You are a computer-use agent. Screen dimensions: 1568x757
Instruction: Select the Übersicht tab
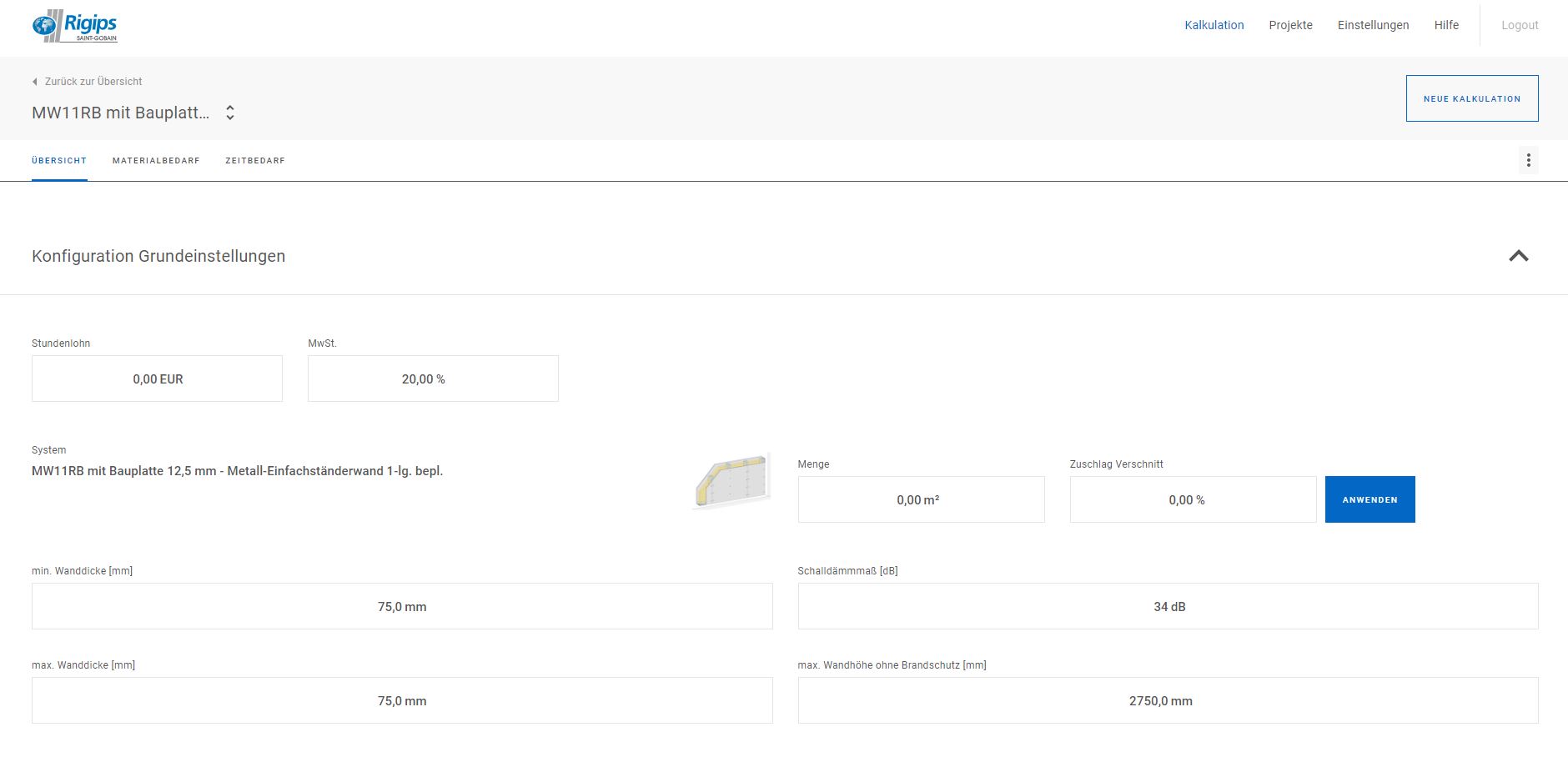(59, 161)
